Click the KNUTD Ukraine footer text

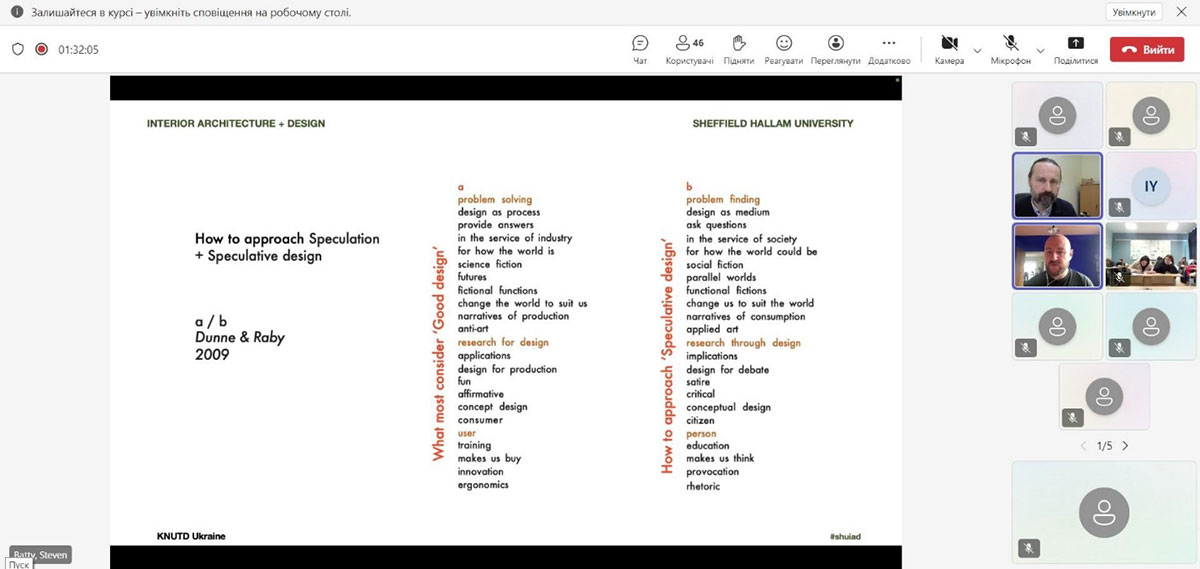tap(191, 536)
